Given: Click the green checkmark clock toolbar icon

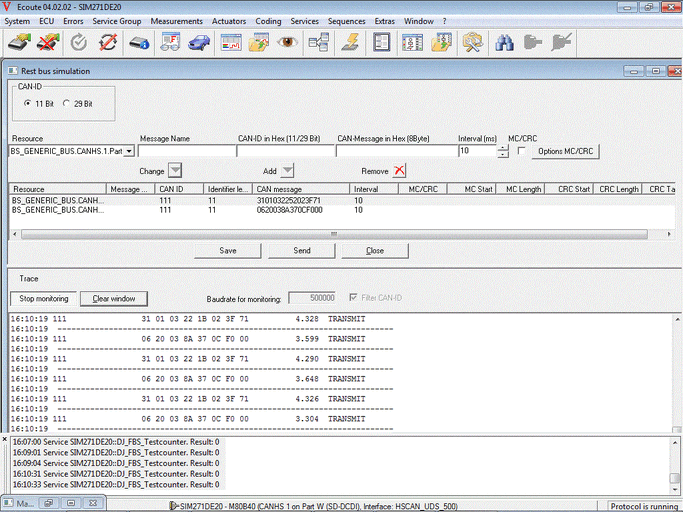Looking at the screenshot, I should (79, 43).
